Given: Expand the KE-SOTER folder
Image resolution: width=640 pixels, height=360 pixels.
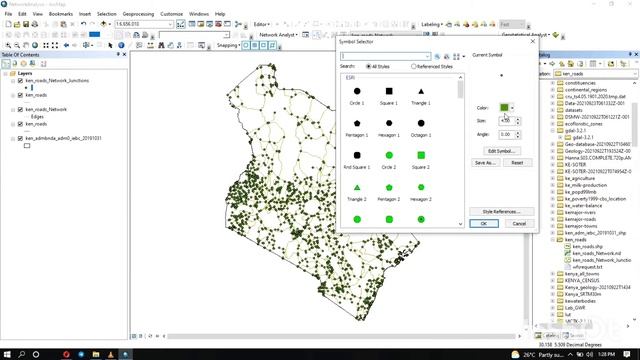Looking at the screenshot, I should (552, 164).
